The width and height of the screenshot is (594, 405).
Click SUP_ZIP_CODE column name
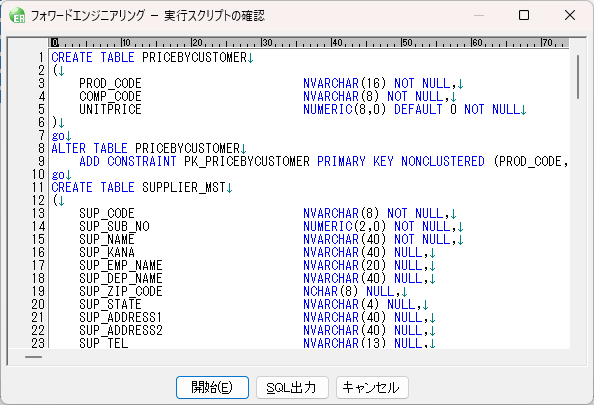121,291
